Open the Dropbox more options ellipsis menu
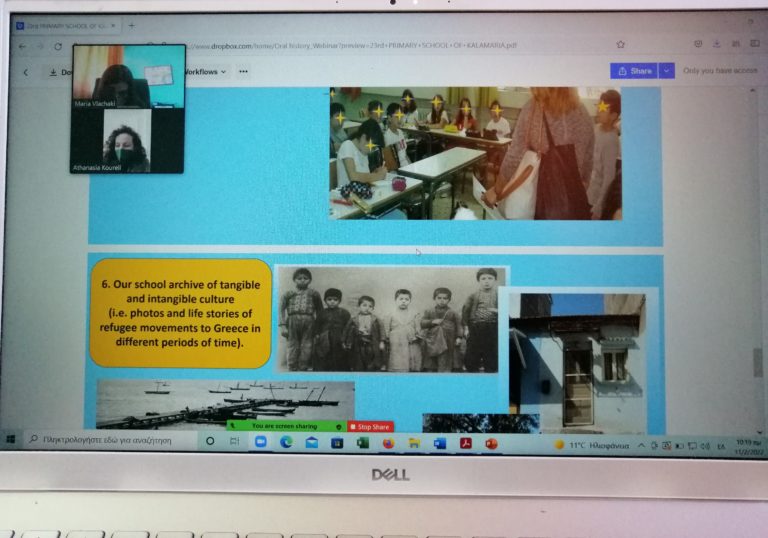Viewport: 768px width, 538px height. [243, 72]
